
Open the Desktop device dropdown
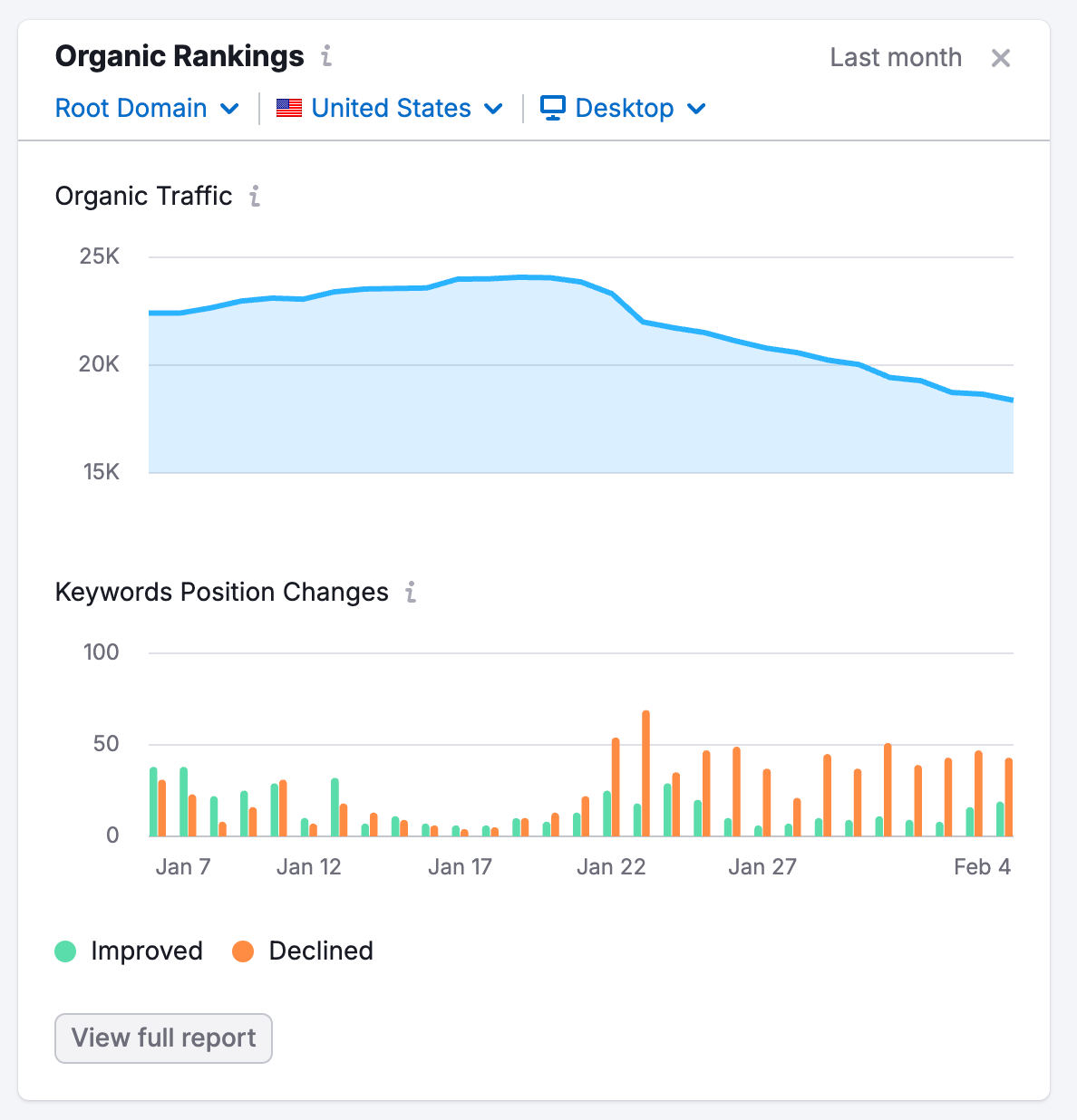(622, 108)
